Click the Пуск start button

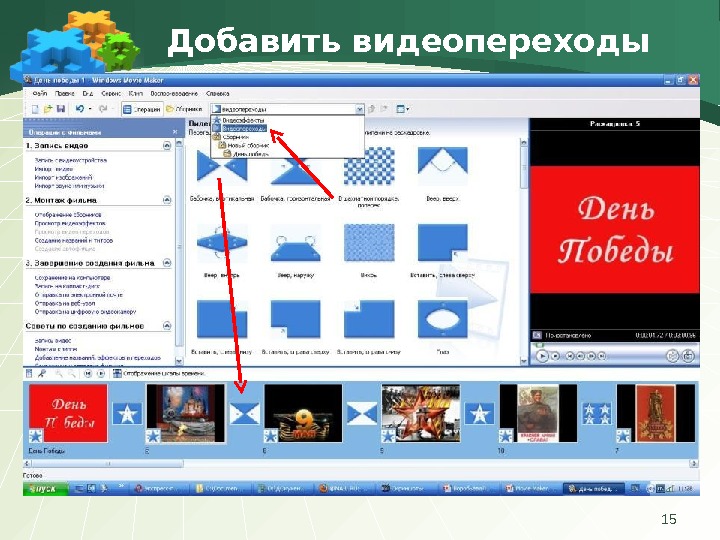point(45,489)
